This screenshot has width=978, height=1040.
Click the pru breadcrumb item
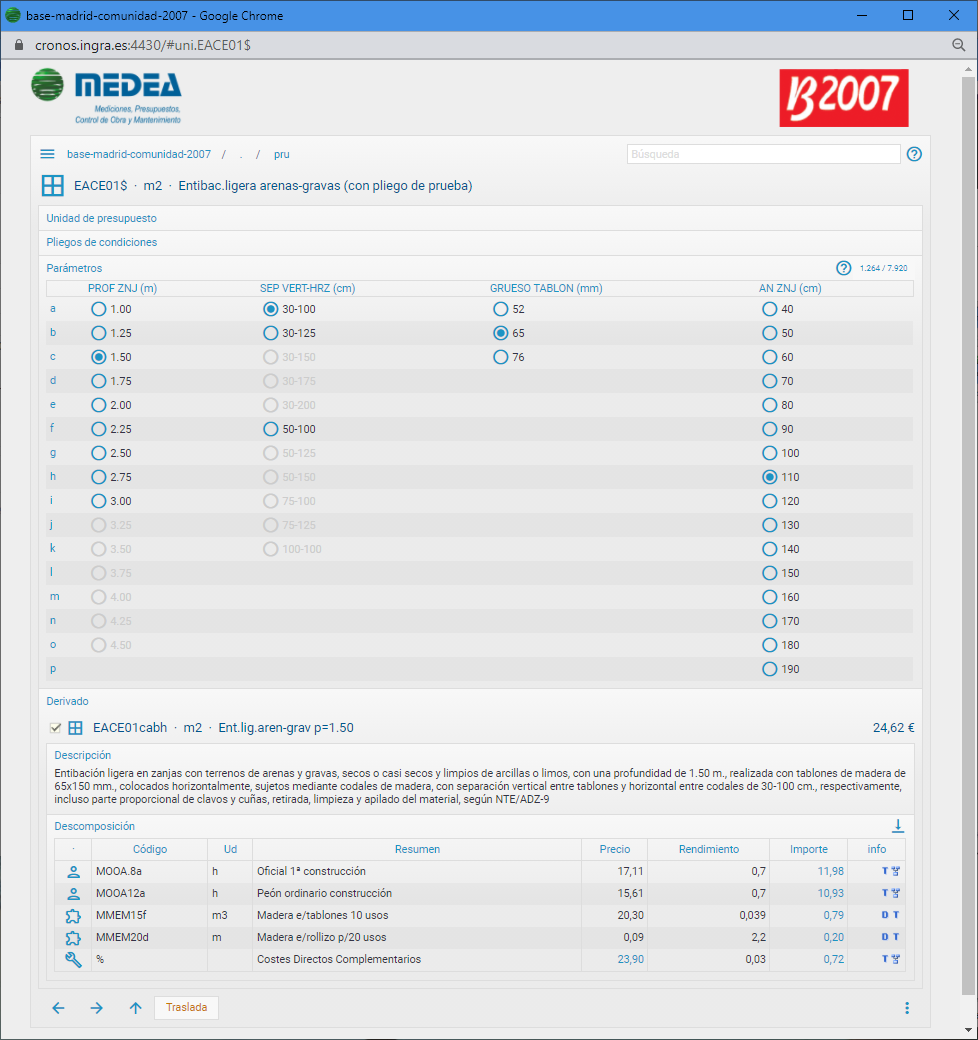[282, 154]
